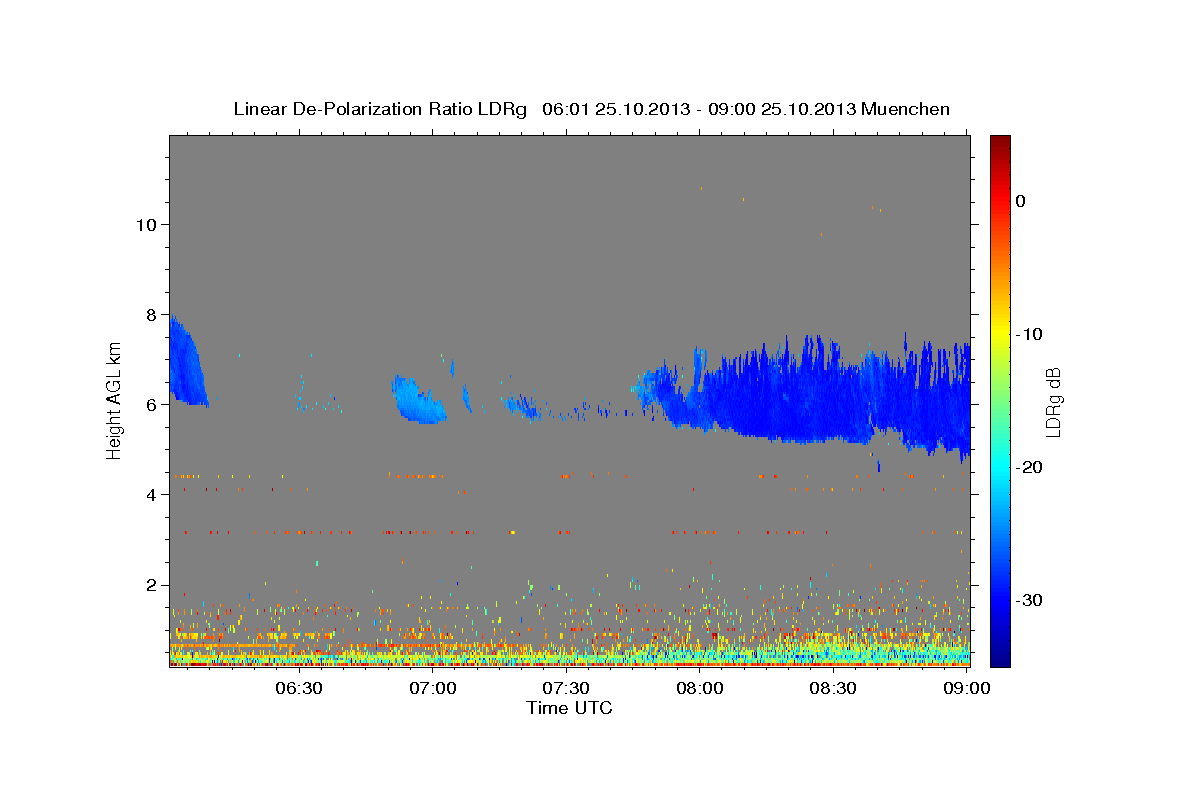
Task: Click the colorbar value -30
Action: tap(1029, 600)
